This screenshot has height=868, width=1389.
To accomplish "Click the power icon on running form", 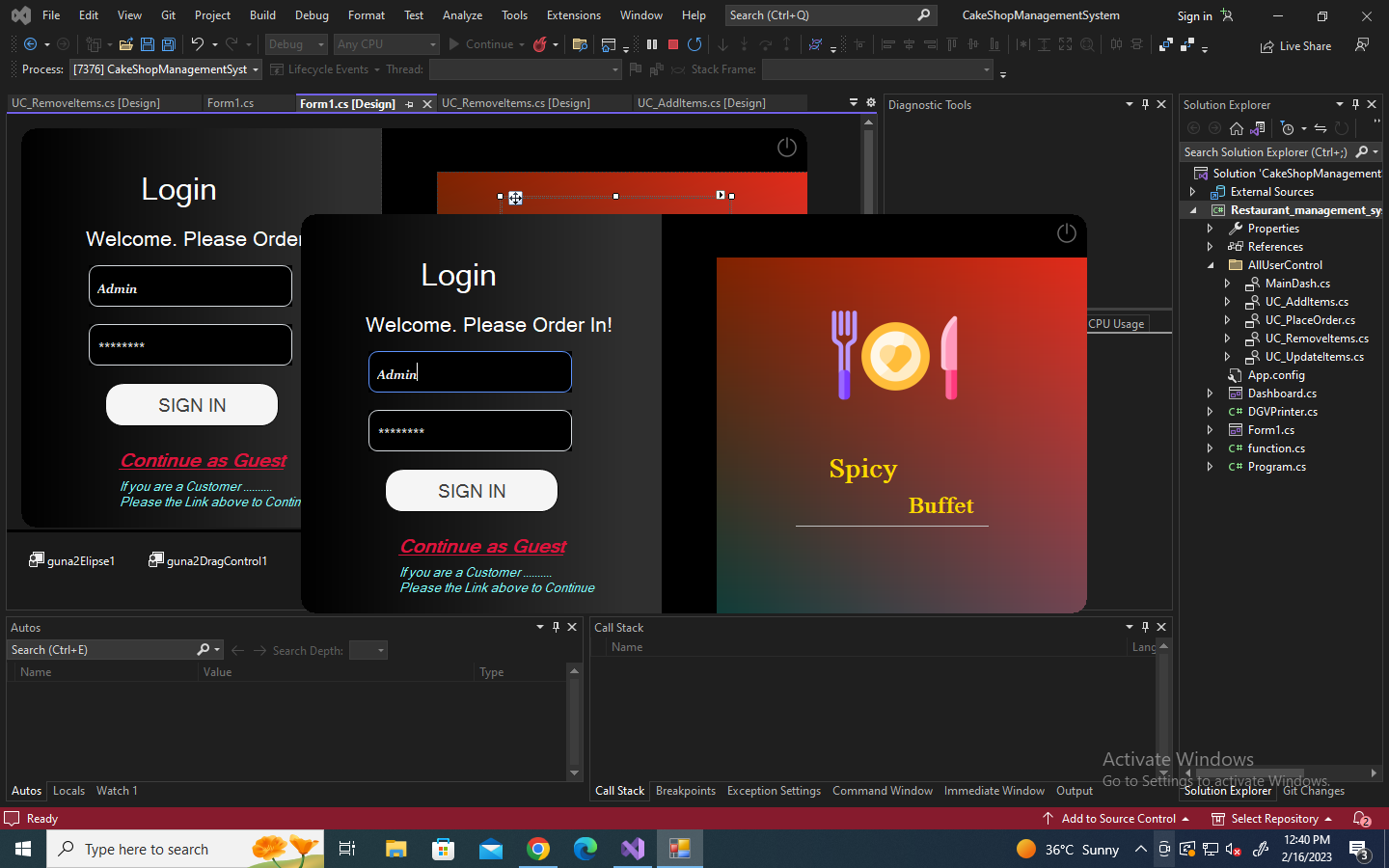I will coord(1066,232).
